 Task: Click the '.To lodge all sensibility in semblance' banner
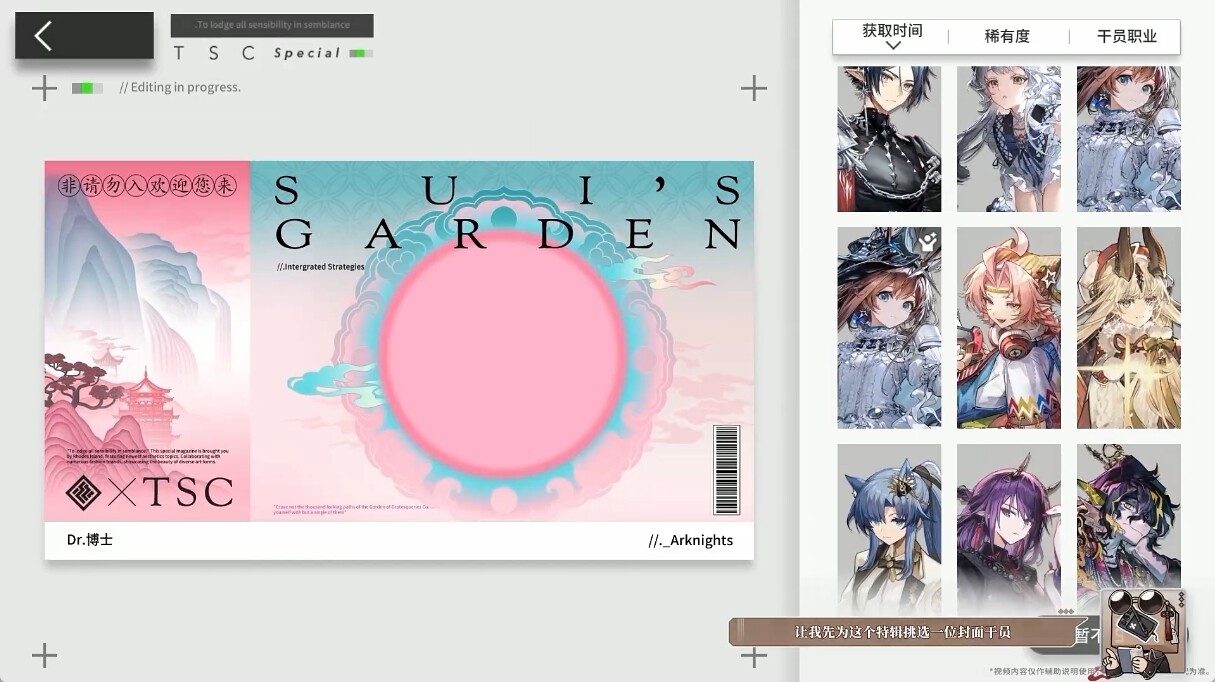[272, 25]
